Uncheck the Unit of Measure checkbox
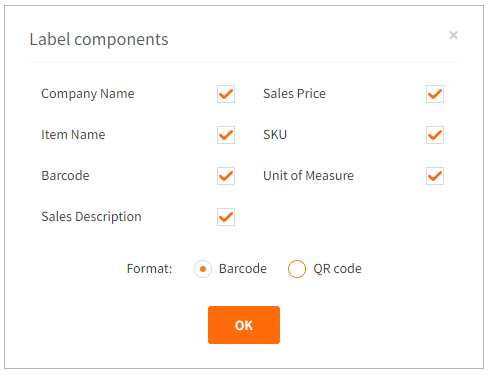Image resolution: width=488 pixels, height=375 pixels. [x=435, y=176]
